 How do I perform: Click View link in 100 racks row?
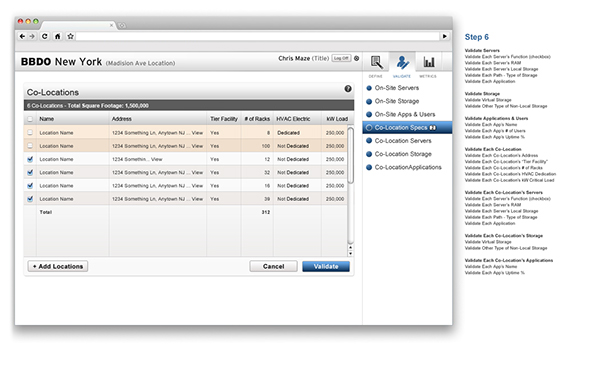[197, 146]
